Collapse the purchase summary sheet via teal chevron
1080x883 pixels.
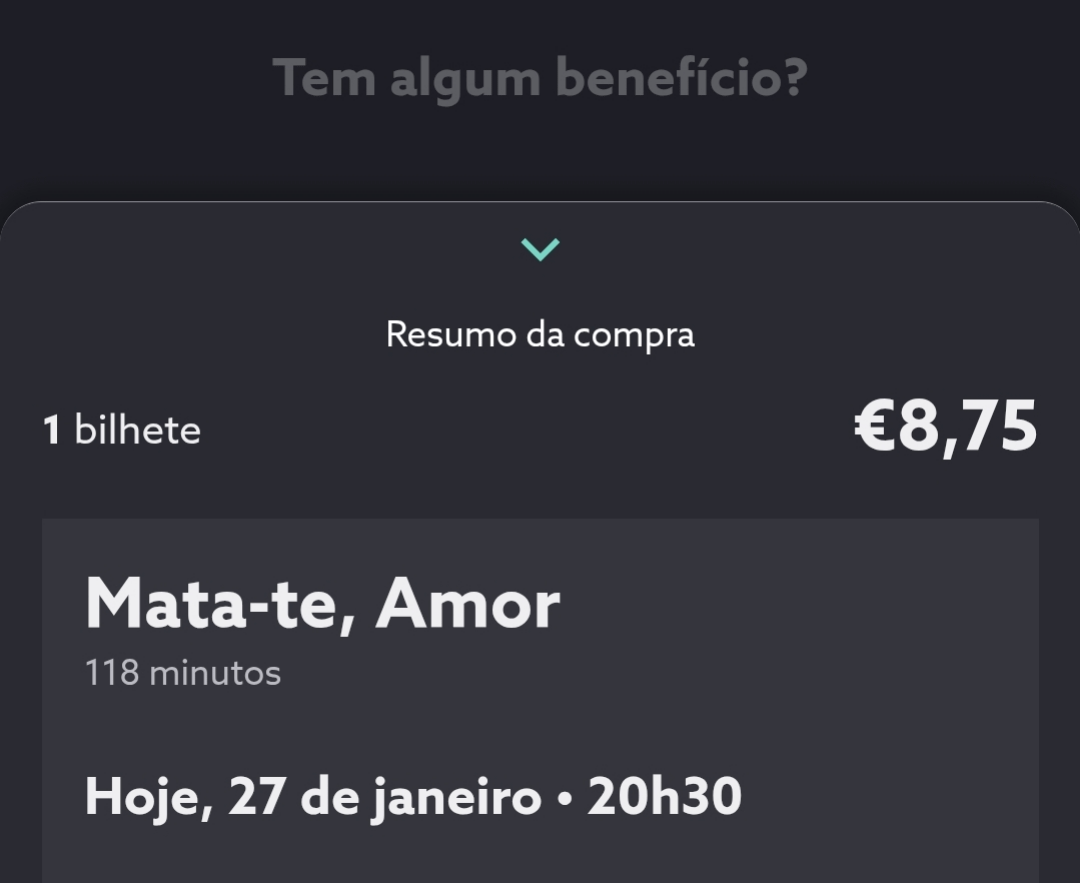540,248
